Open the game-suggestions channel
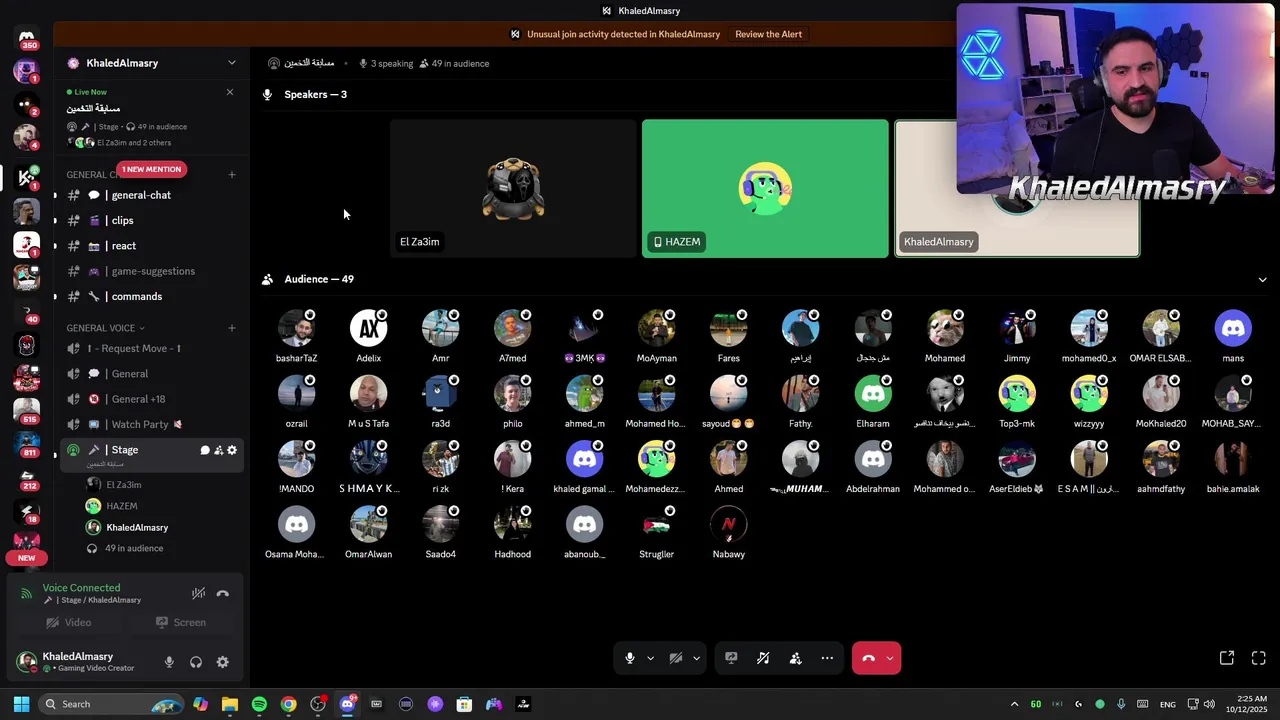This screenshot has height=720, width=1280. click(x=152, y=271)
